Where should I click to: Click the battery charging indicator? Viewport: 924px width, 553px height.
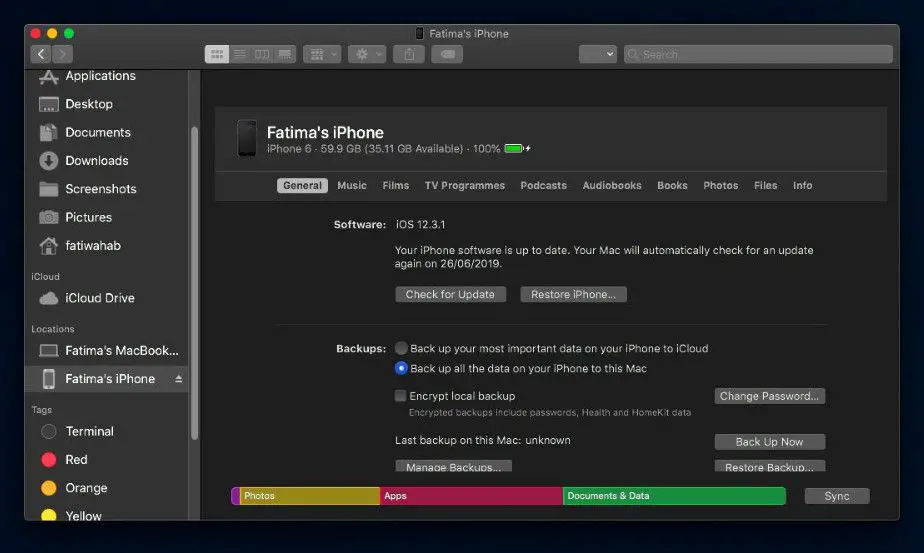click(517, 149)
